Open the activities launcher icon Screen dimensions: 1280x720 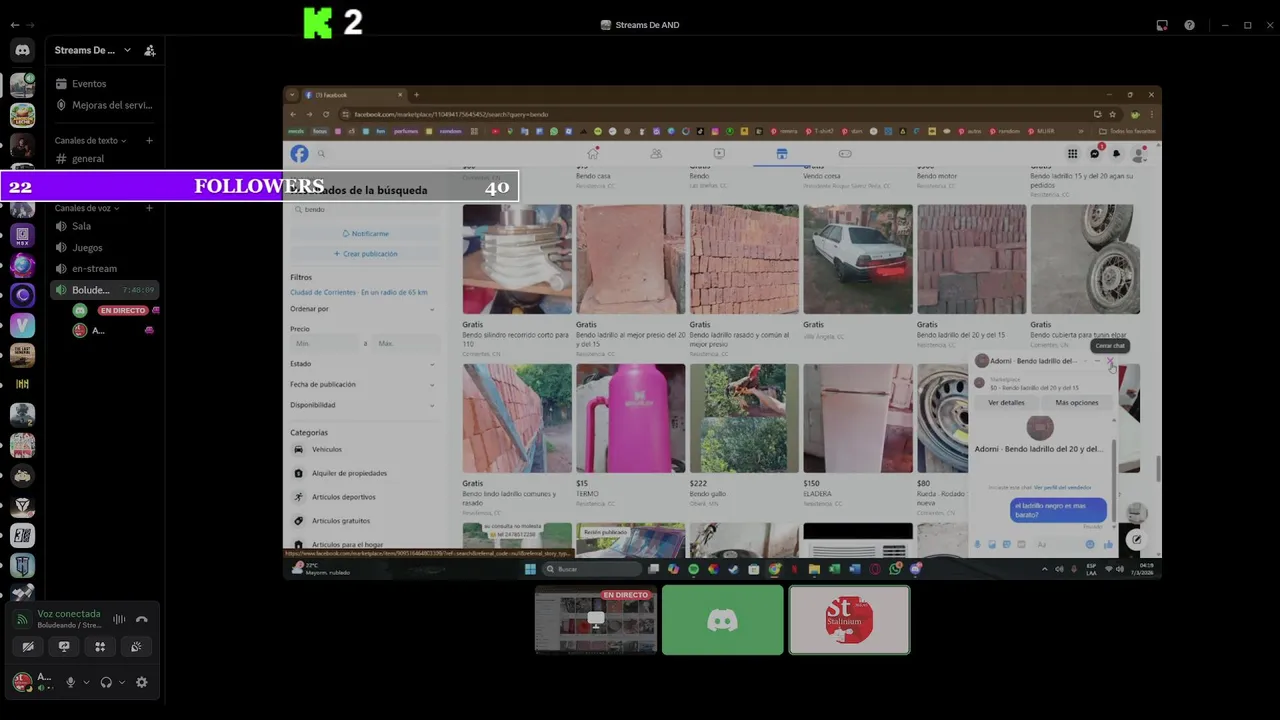tap(100, 647)
